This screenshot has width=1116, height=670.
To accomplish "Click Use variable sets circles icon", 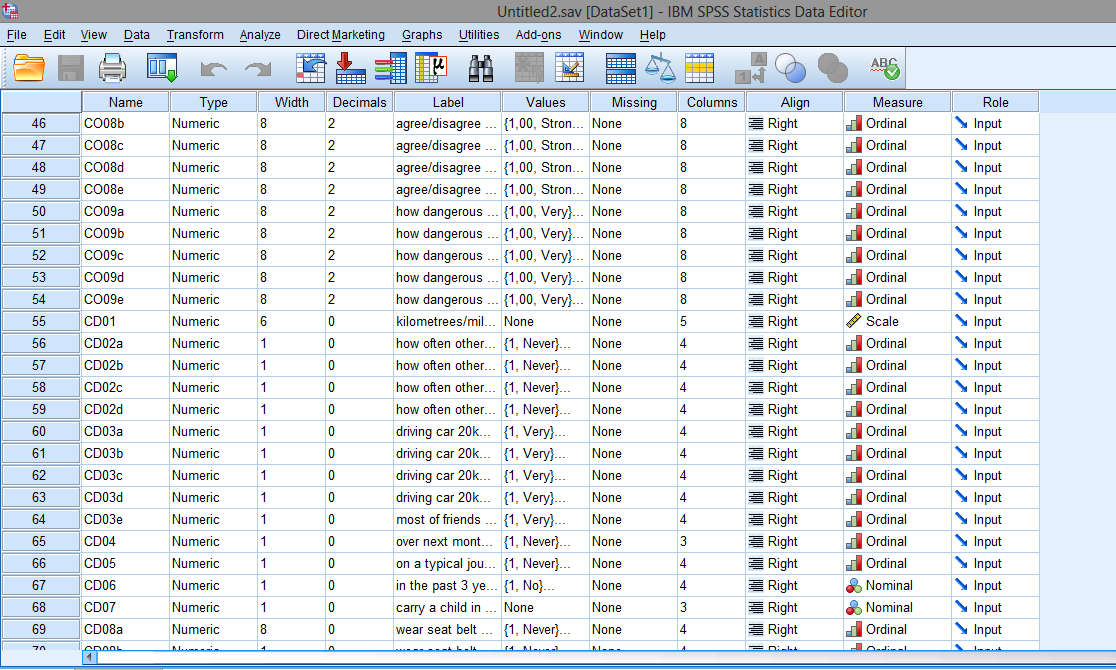I will coord(790,69).
